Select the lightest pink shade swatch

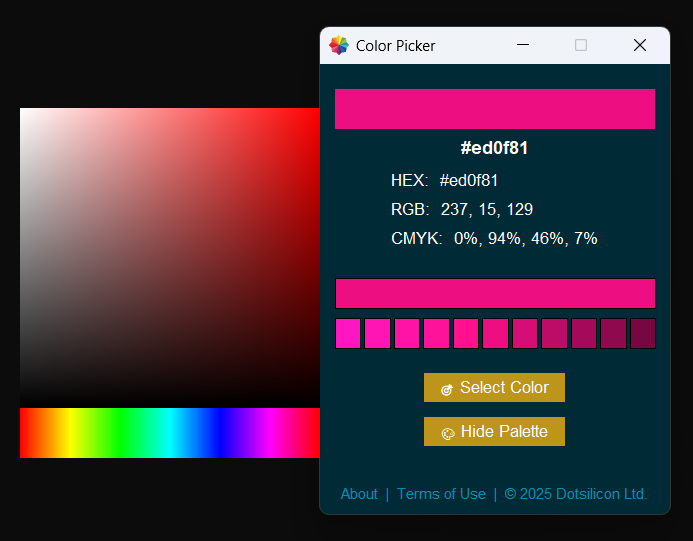tap(348, 333)
